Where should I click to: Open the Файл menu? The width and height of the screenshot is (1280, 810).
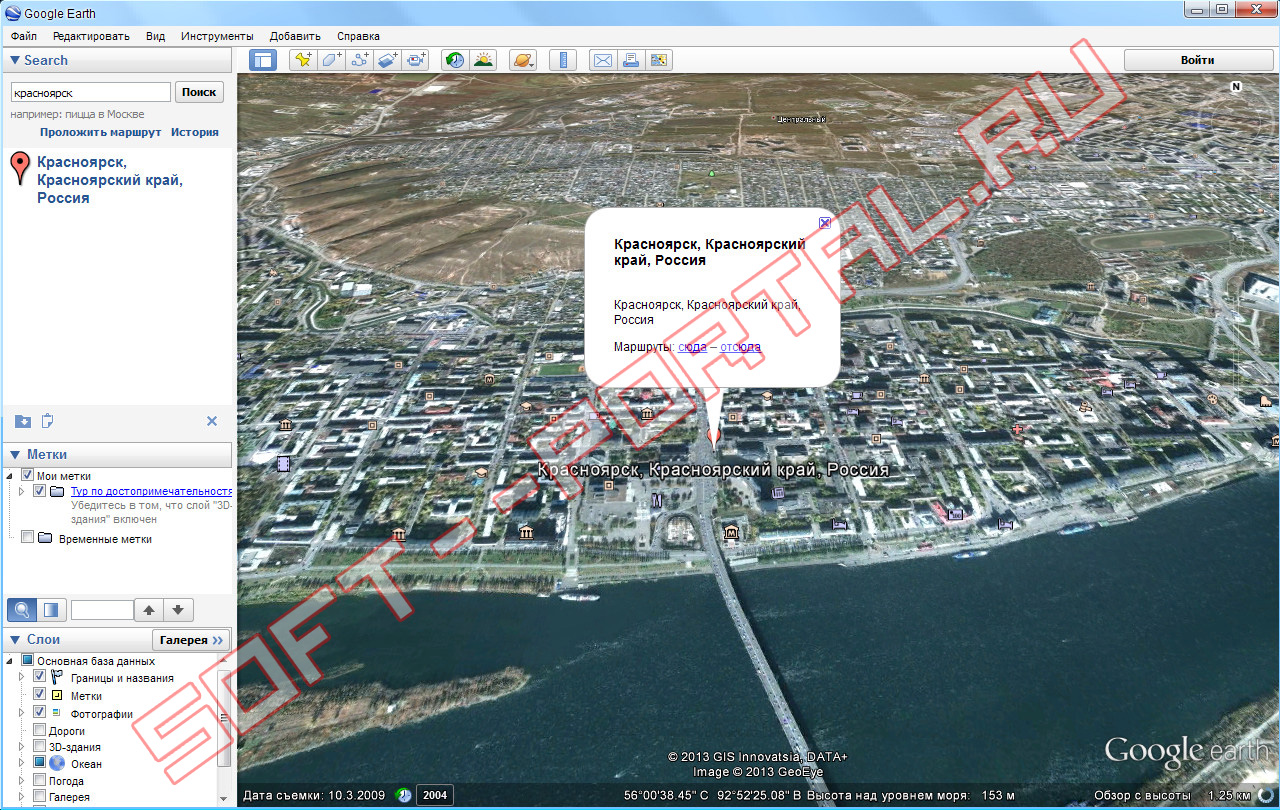[24, 36]
